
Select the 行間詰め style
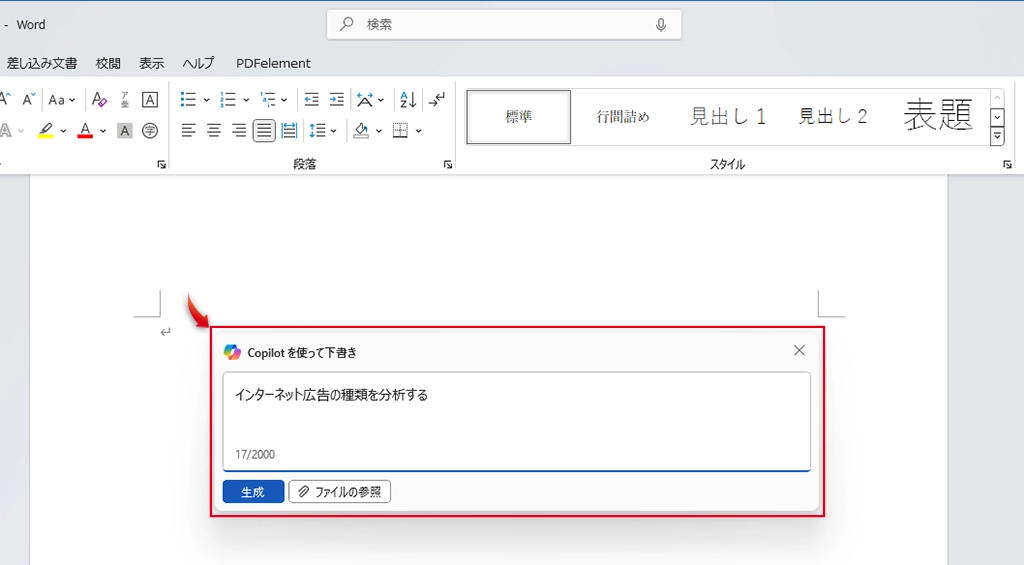[x=623, y=117]
